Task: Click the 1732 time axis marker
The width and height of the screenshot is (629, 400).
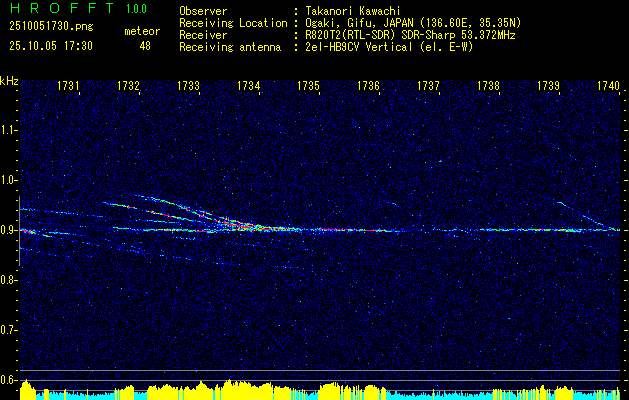Action: pyautogui.click(x=128, y=86)
